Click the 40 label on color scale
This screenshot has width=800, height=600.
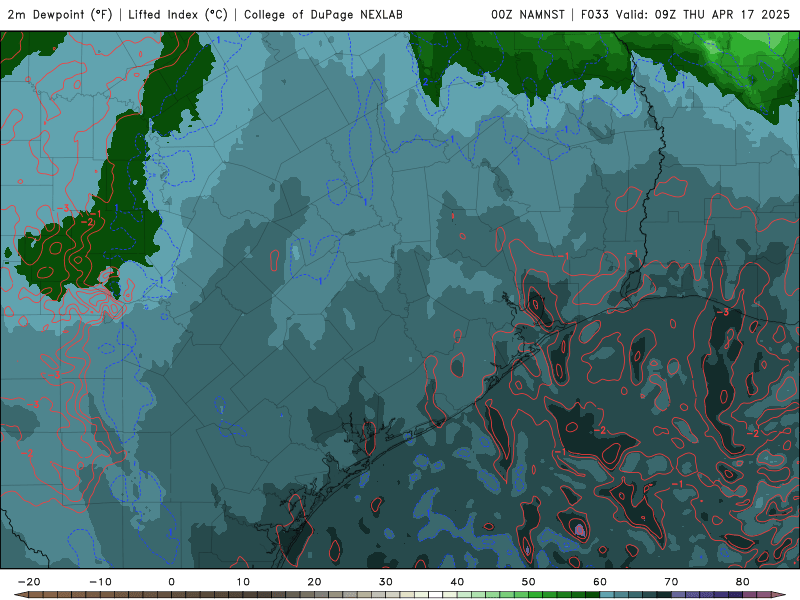click(x=457, y=582)
